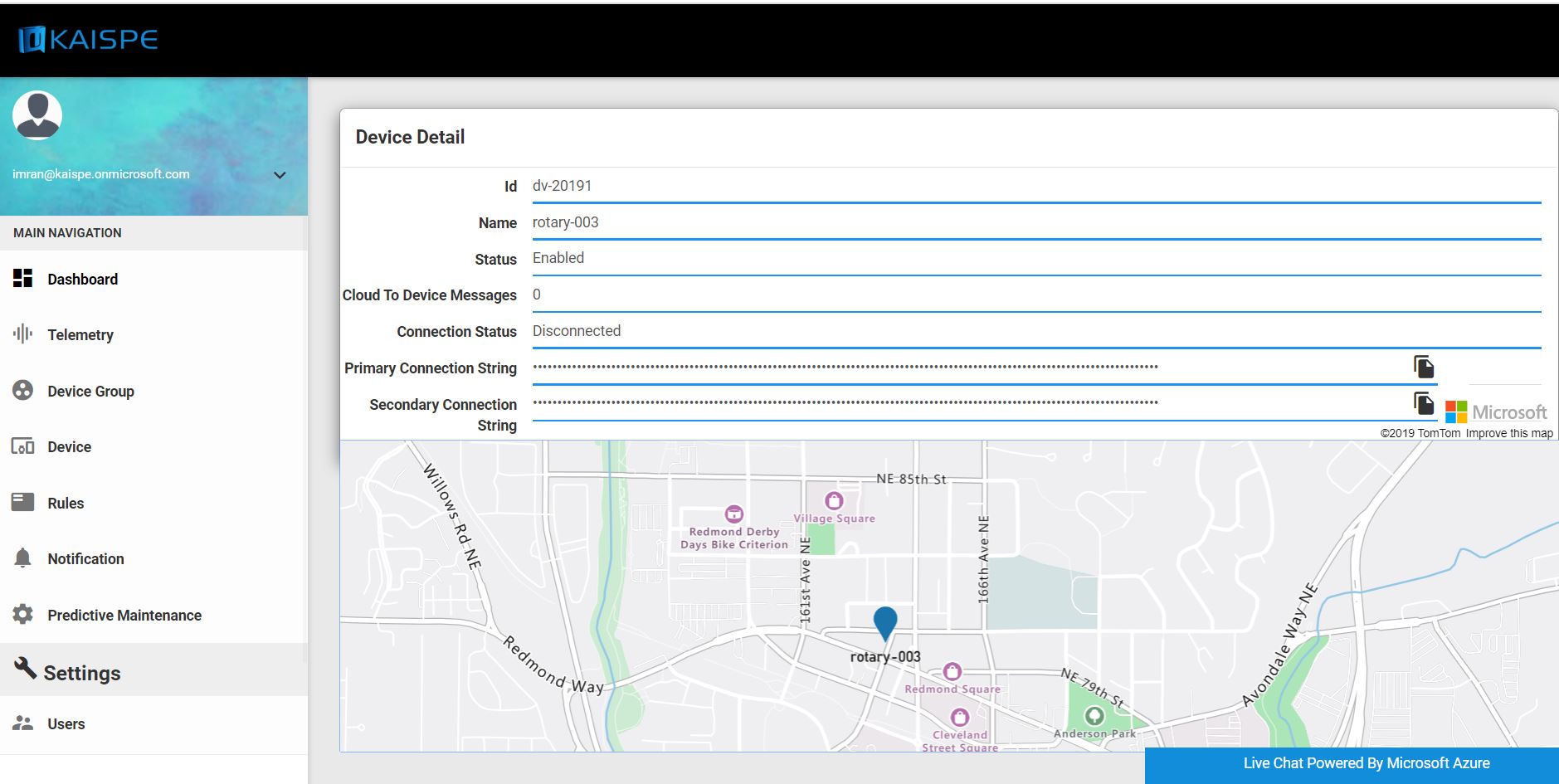Click the user profile avatar icon
This screenshot has height=784, width=1559.
pyautogui.click(x=37, y=114)
